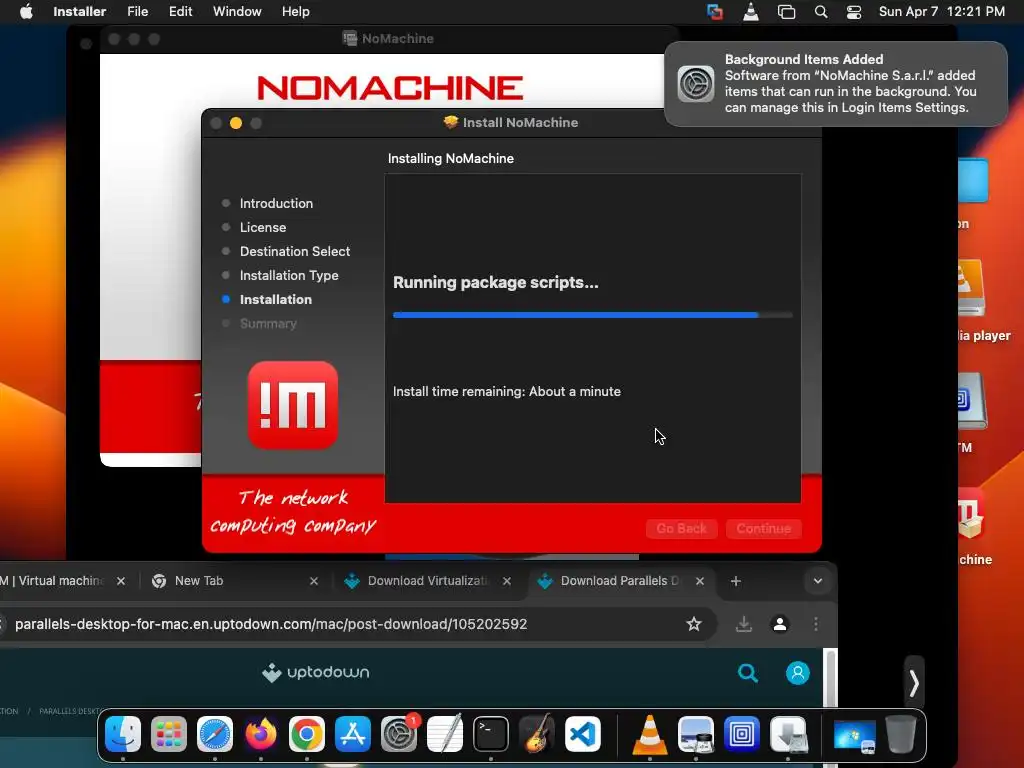This screenshot has width=1024, height=768.
Task: Open TextEdit from the Dock
Action: (x=445, y=734)
